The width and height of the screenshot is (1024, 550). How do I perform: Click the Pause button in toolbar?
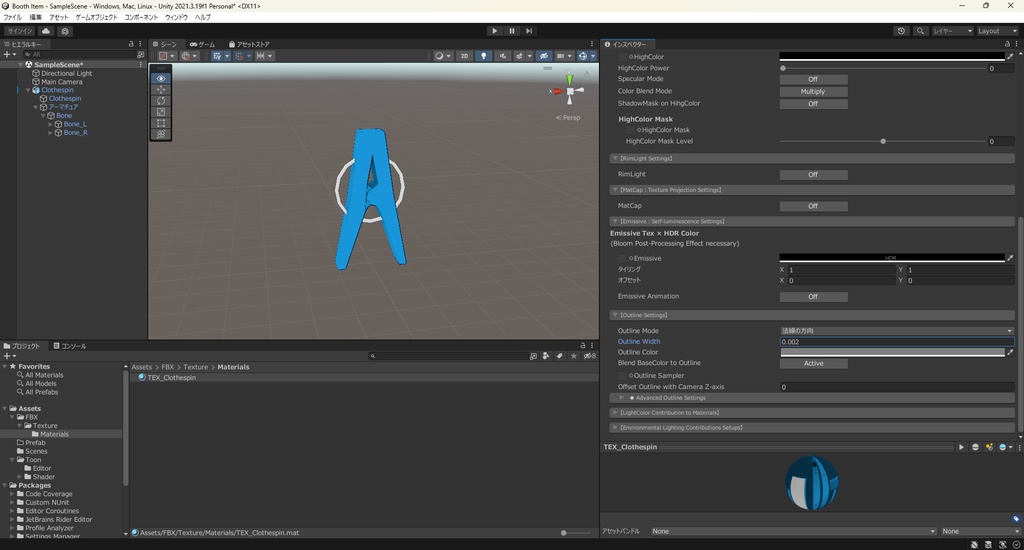click(x=512, y=31)
